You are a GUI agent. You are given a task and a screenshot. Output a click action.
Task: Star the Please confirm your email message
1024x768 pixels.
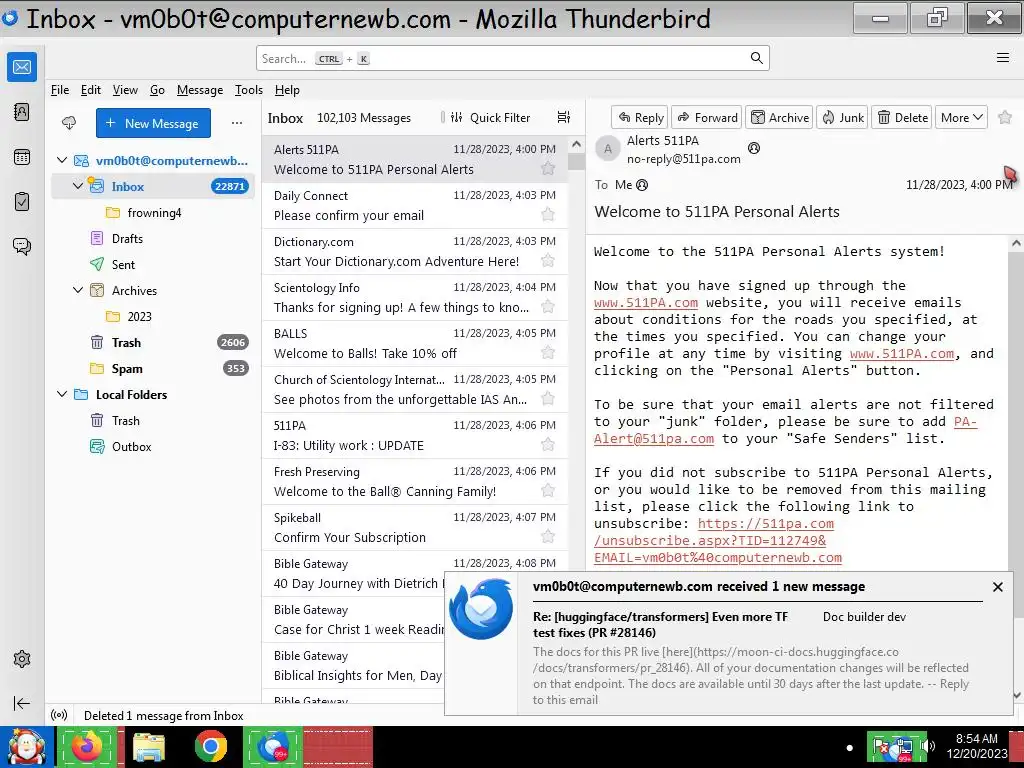click(x=548, y=214)
